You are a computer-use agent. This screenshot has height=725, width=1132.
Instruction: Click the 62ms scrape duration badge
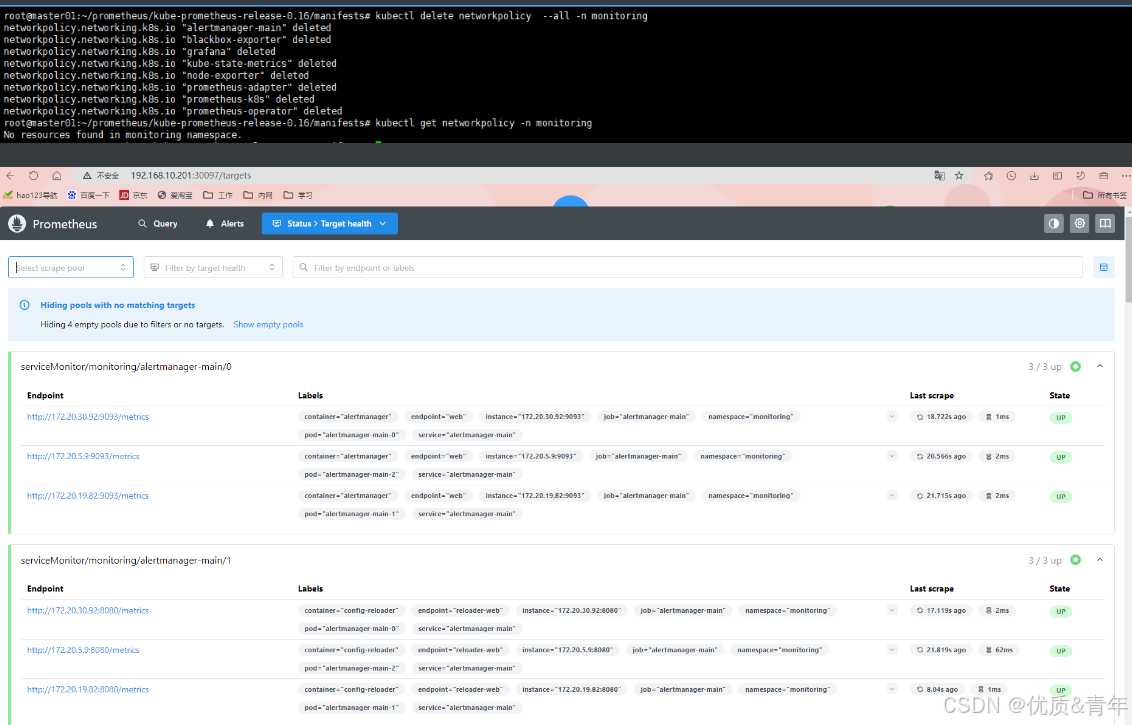point(999,650)
